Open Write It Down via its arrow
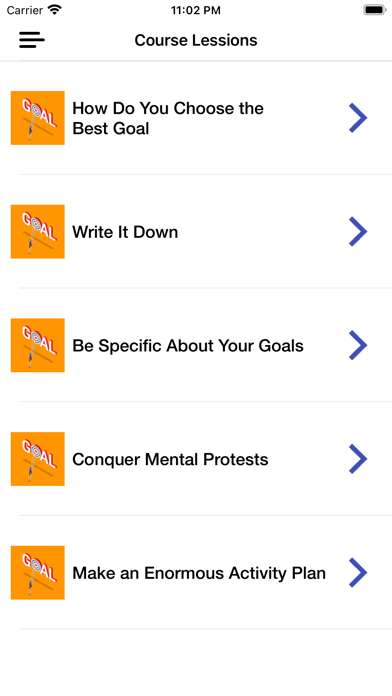The image size is (392, 696). (x=358, y=232)
